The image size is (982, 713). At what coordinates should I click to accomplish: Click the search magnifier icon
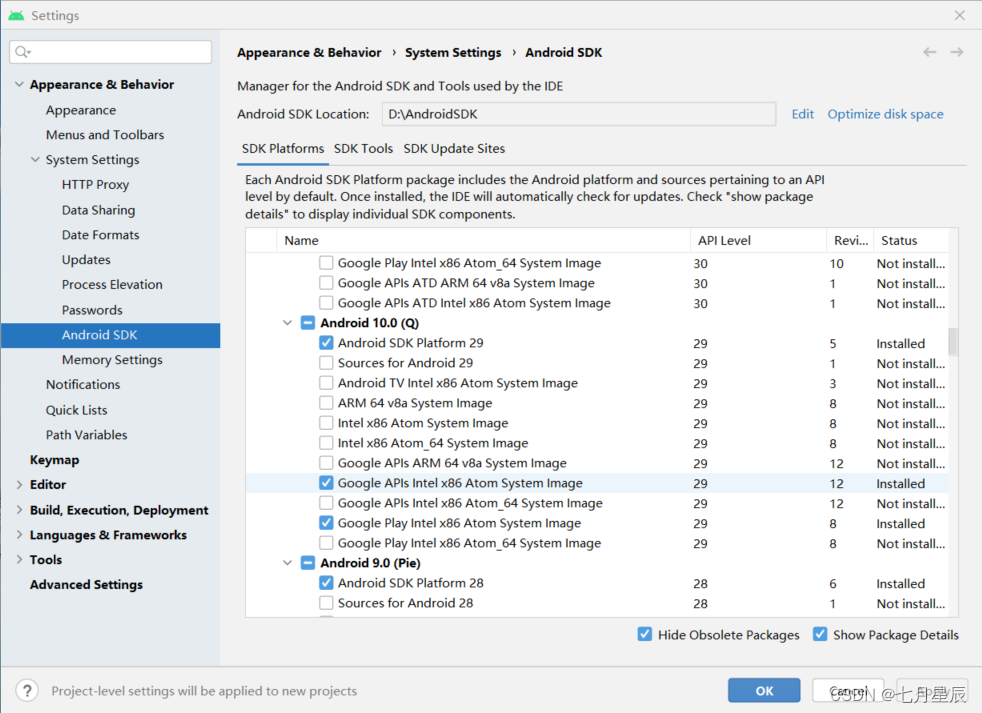(x=23, y=52)
